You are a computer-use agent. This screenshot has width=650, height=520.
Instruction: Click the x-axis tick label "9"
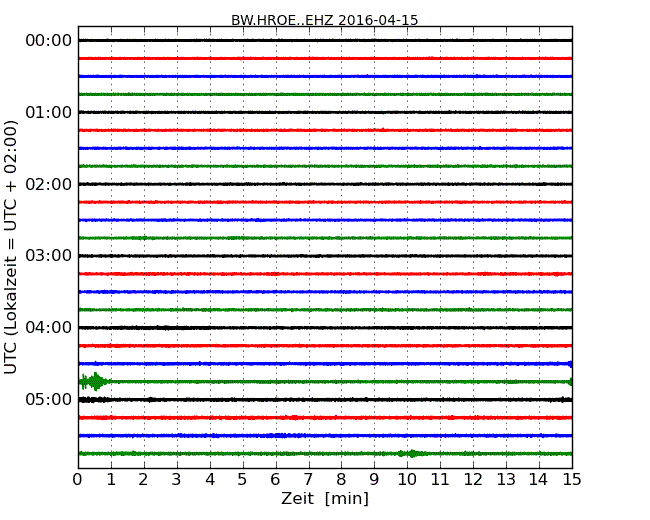click(374, 480)
